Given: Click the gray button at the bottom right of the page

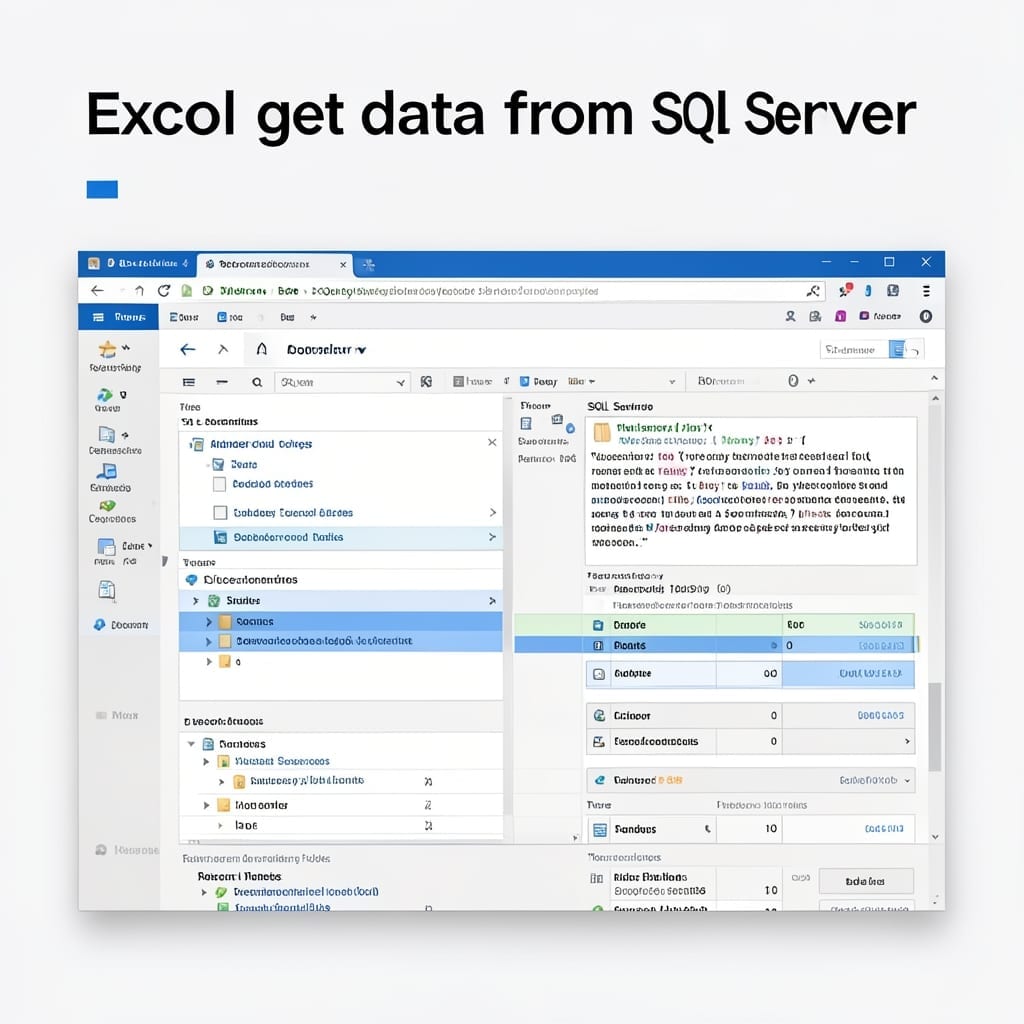Looking at the screenshot, I should (x=865, y=882).
